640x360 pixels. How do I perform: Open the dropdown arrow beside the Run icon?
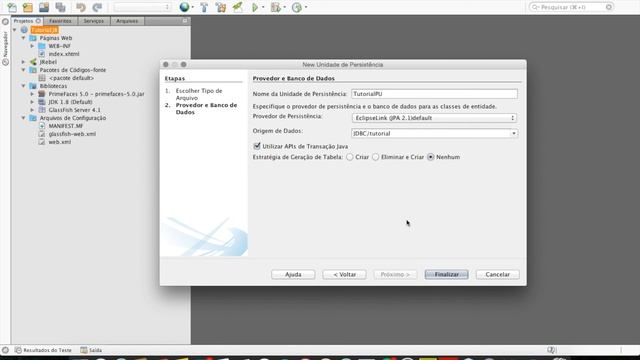[x=263, y=7]
